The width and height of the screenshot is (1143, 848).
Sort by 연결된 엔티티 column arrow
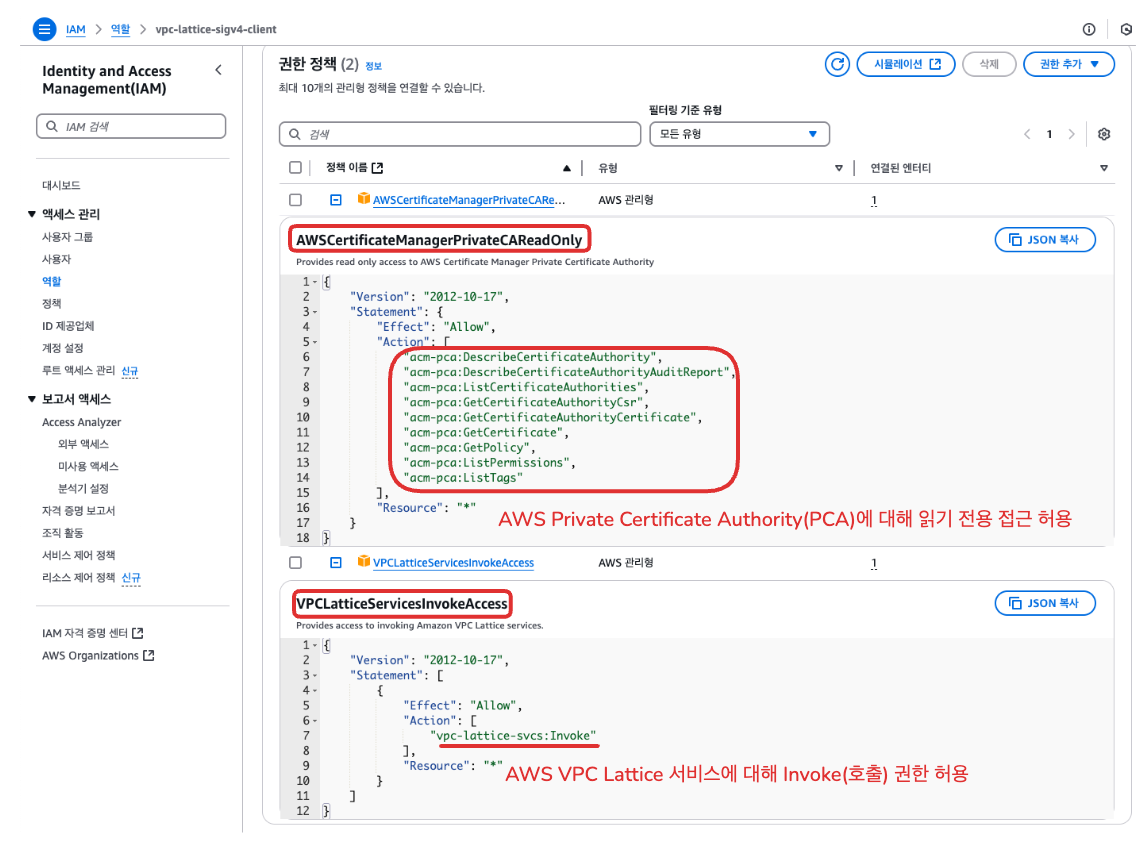(x=1104, y=168)
